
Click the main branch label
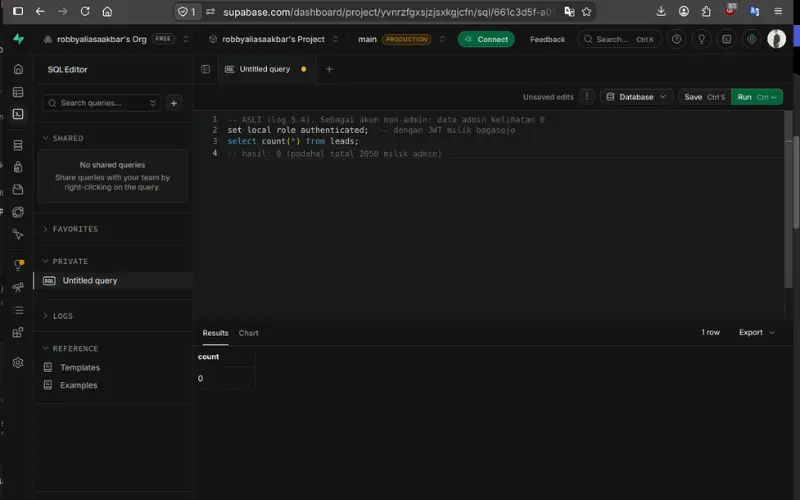(367, 39)
